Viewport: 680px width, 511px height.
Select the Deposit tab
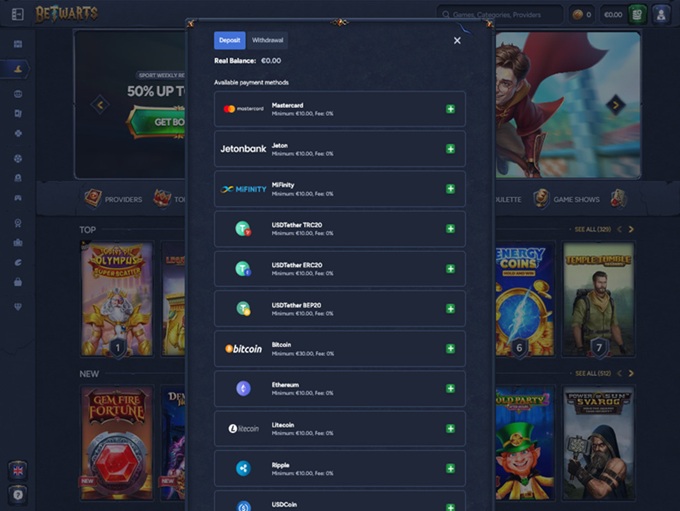click(229, 40)
